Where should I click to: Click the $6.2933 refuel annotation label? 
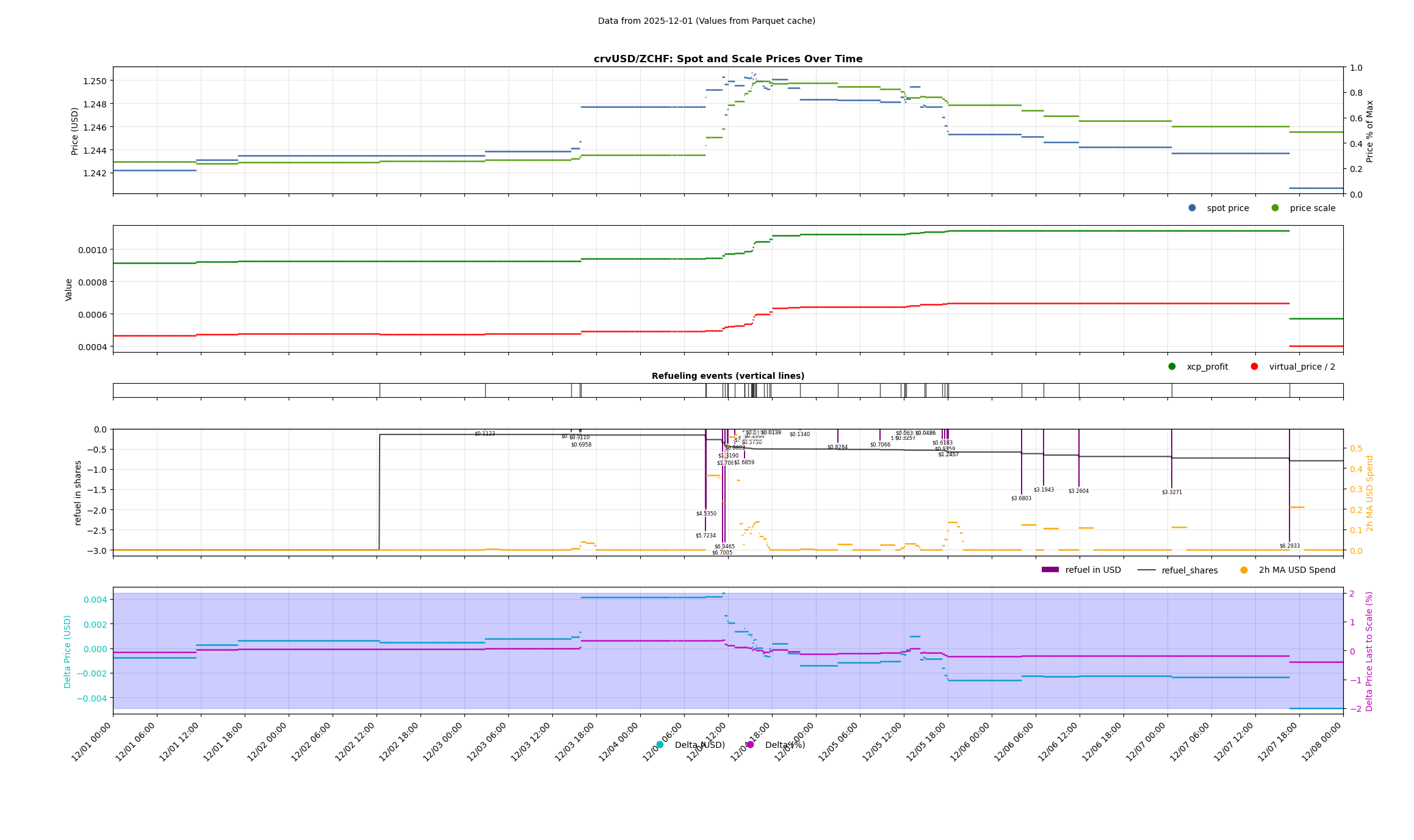(x=1290, y=546)
